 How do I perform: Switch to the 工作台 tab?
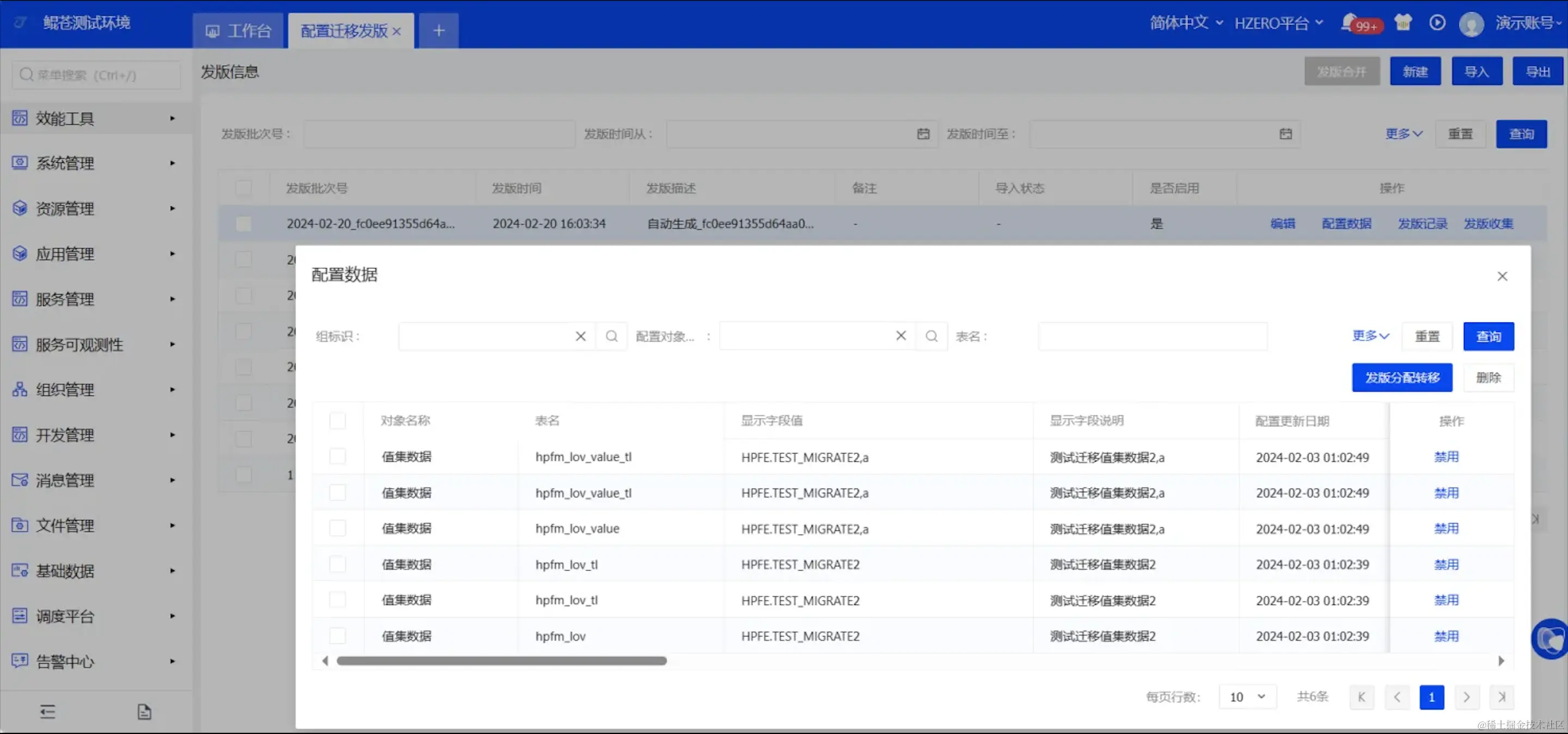tap(238, 30)
